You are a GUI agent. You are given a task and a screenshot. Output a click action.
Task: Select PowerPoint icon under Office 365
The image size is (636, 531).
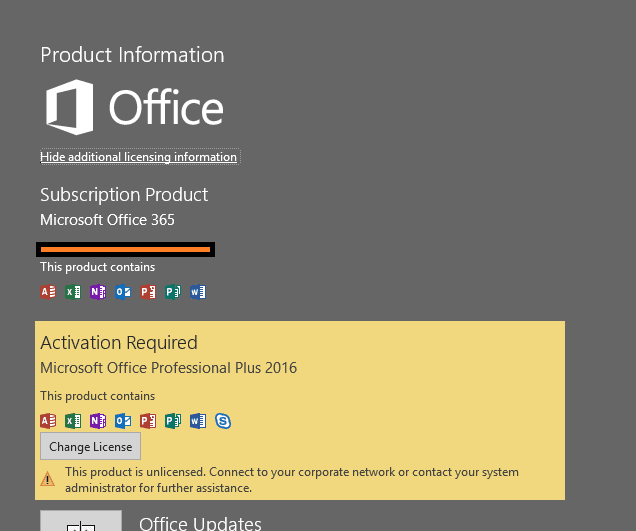148,292
